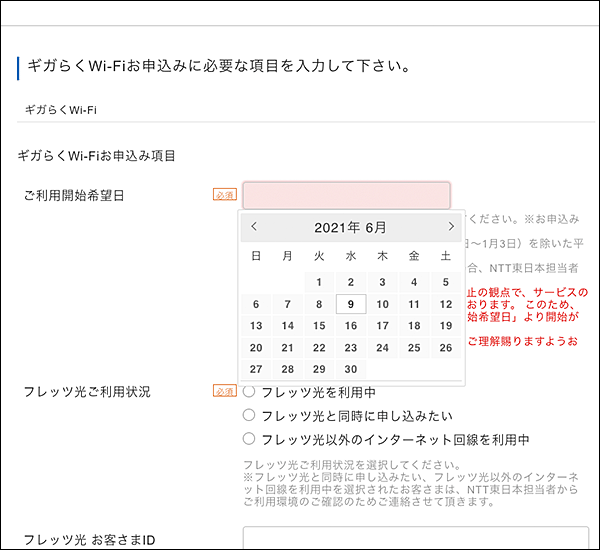This screenshot has width=600, height=550.
Task: Choose date 13 in the calendar
Action: coord(256,326)
